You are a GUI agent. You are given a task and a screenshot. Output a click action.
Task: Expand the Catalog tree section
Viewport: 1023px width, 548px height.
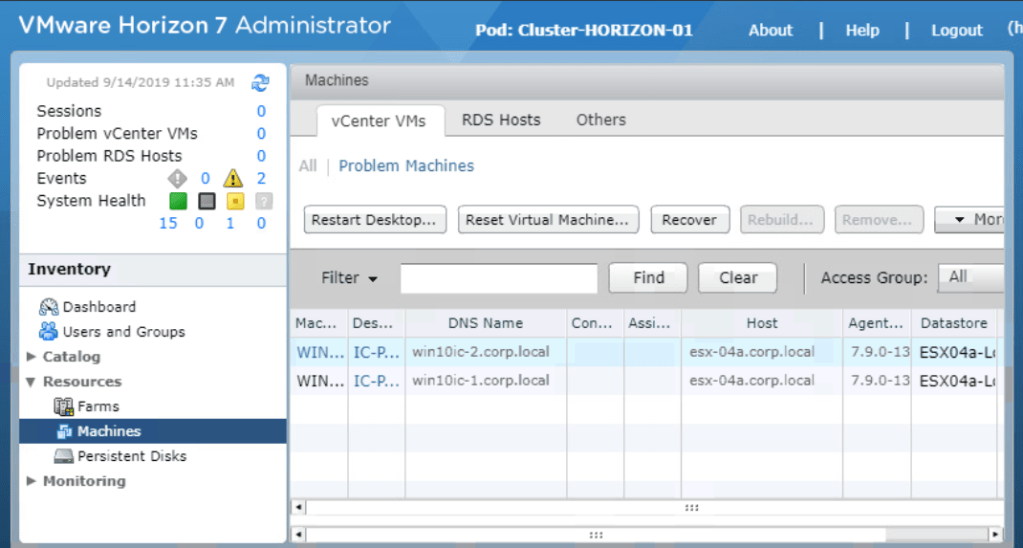coord(32,357)
